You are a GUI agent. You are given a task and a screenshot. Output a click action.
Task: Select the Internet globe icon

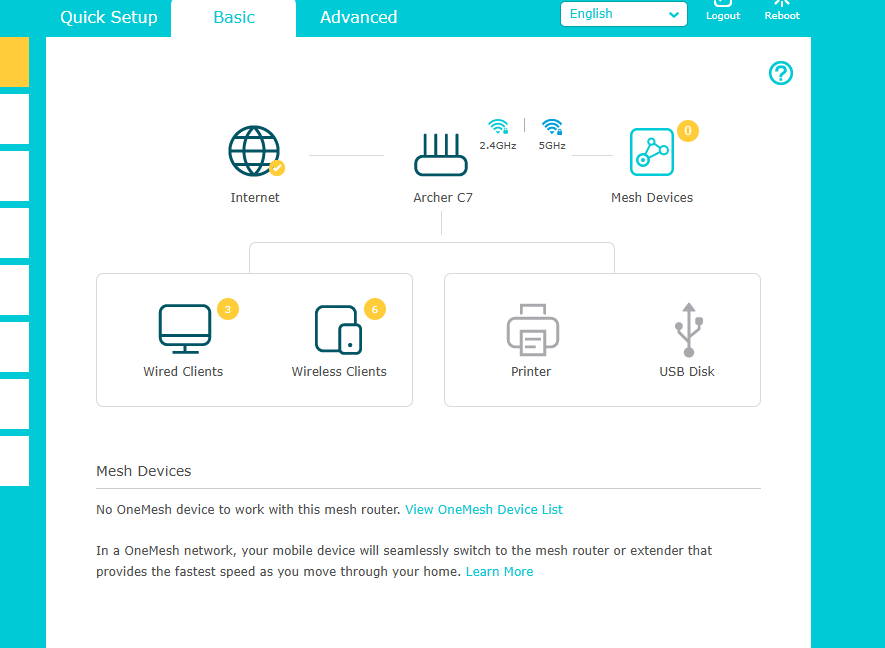[254, 151]
